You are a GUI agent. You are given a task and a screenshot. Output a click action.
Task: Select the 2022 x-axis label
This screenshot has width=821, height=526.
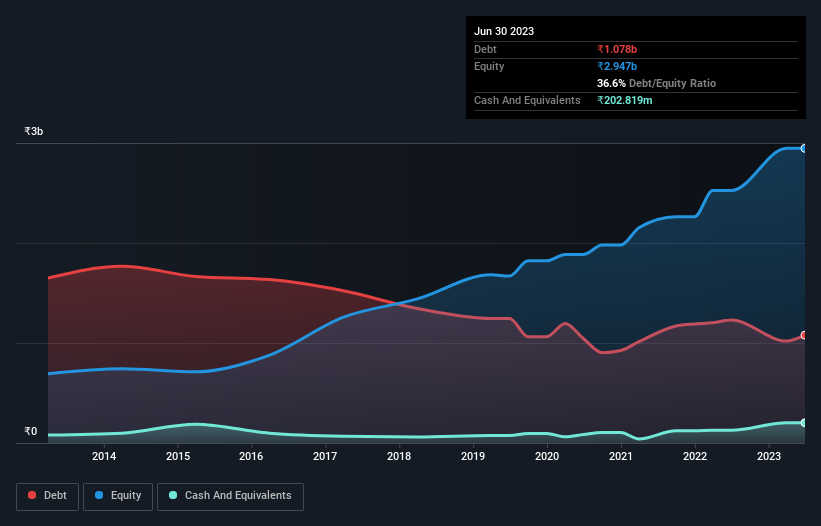tap(695, 456)
